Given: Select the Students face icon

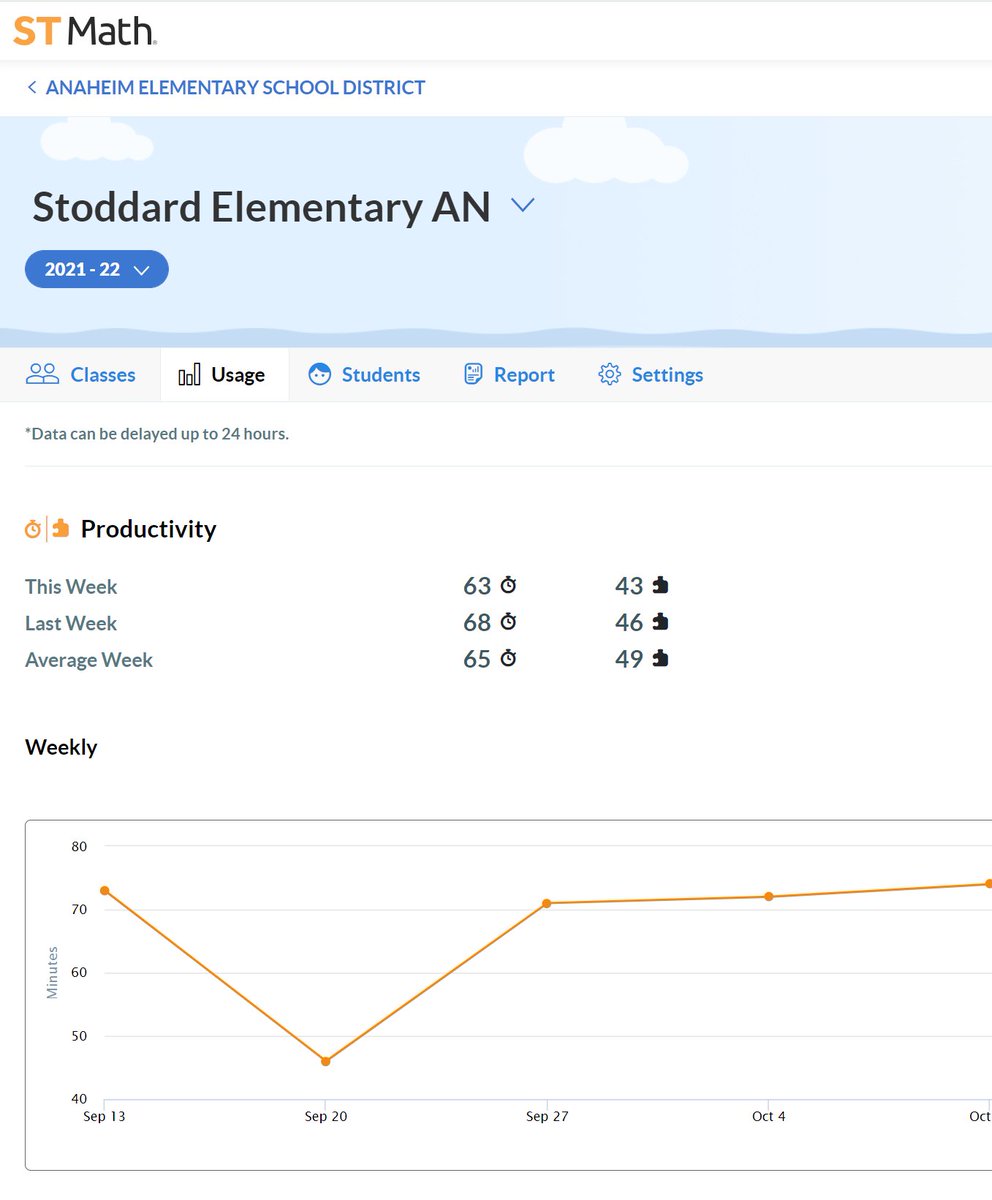Looking at the screenshot, I should 320,374.
